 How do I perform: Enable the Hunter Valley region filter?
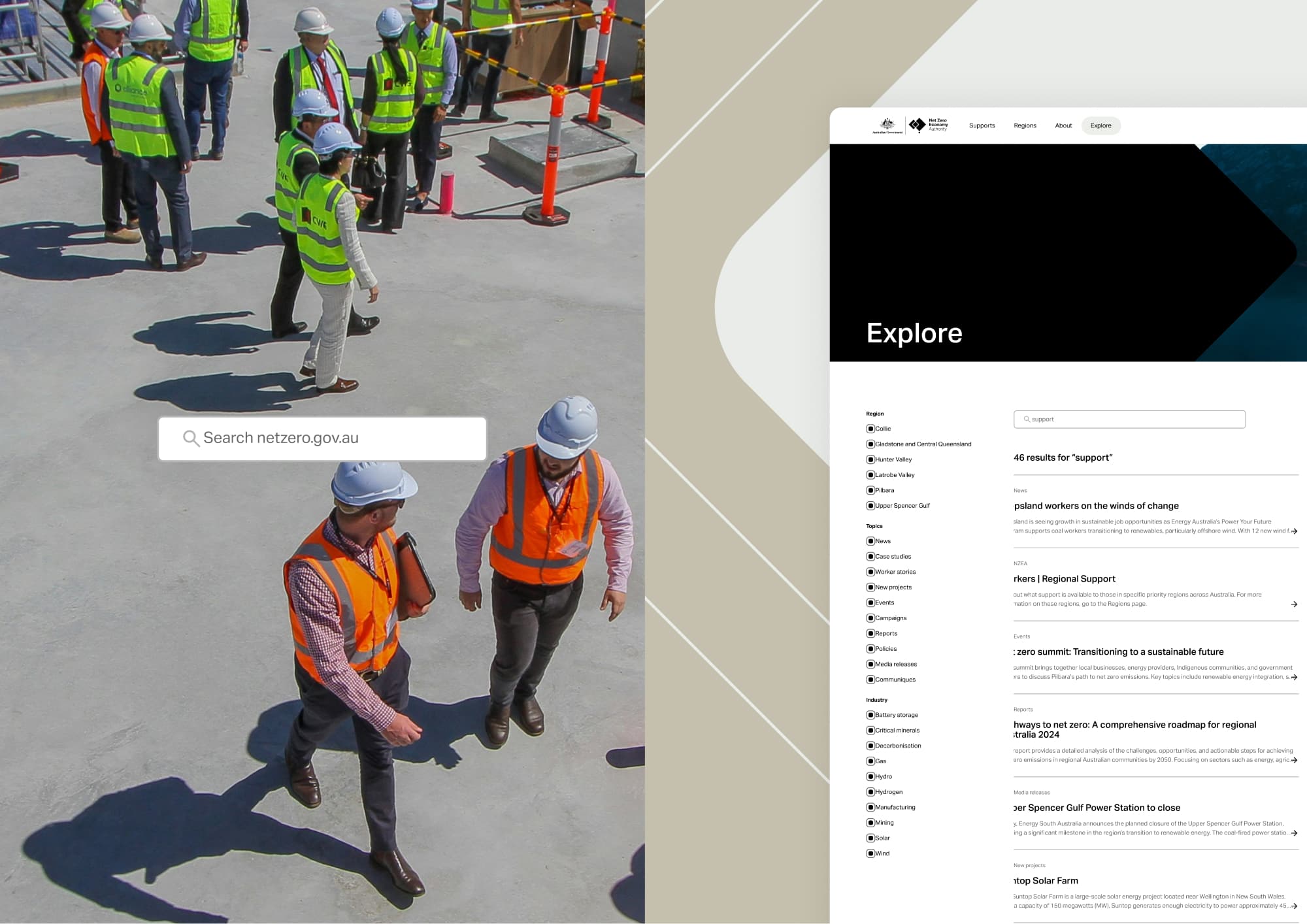click(870, 459)
